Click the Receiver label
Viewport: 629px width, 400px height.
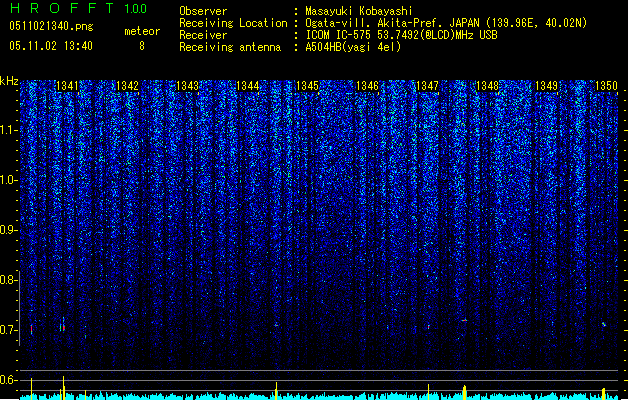[x=203, y=35]
